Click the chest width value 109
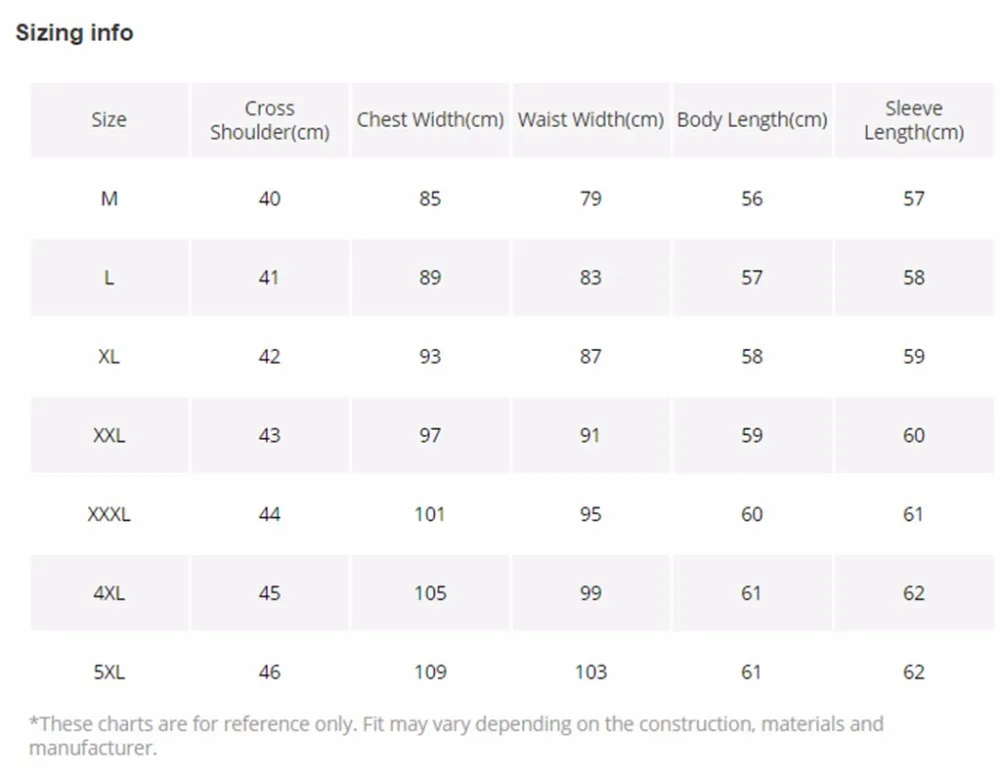 pos(430,673)
